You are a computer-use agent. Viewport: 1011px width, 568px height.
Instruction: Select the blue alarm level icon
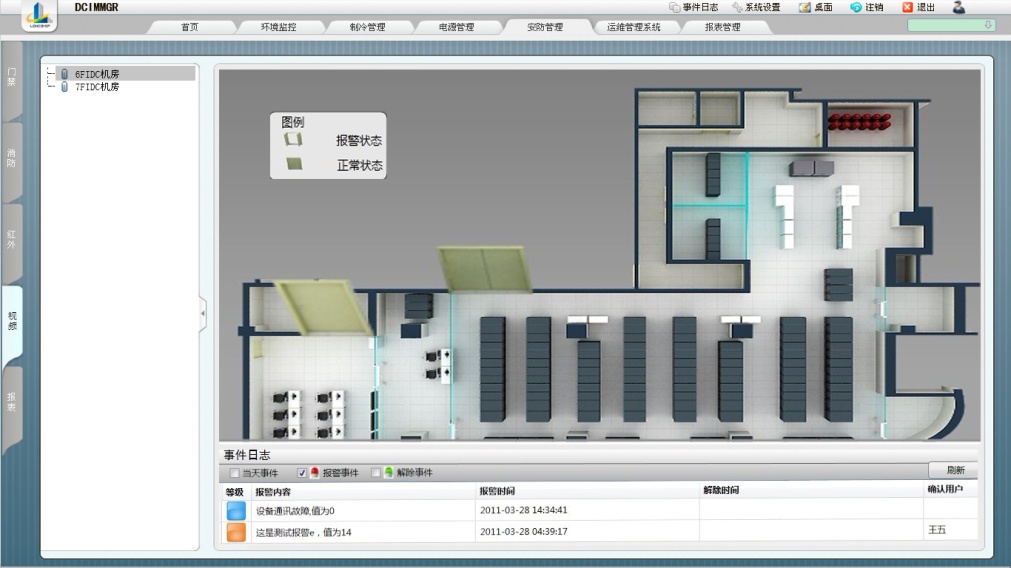tap(236, 511)
